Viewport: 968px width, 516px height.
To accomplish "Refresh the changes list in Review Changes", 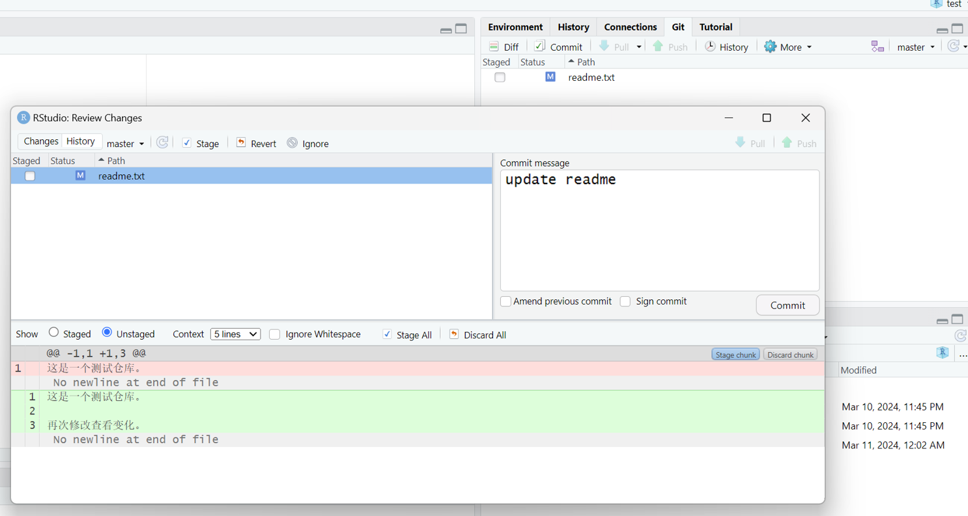I will pyautogui.click(x=162, y=143).
